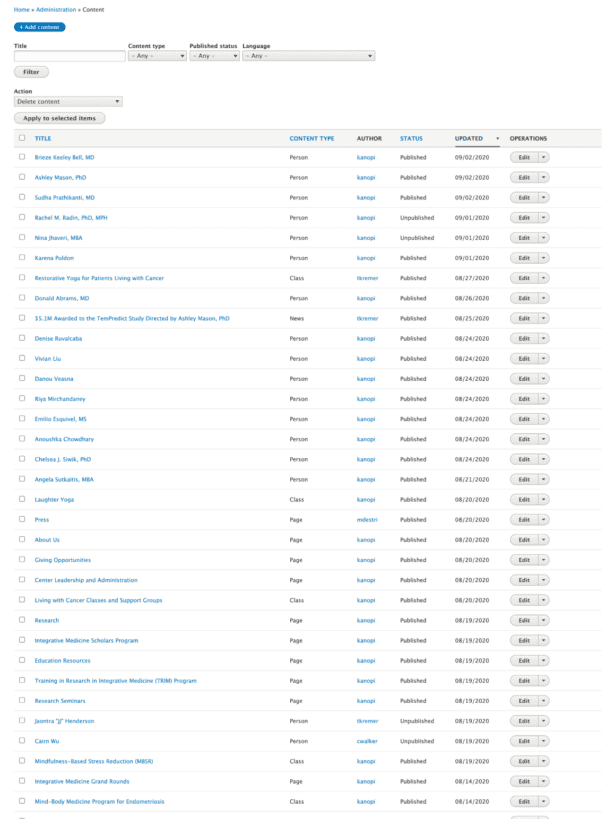Open Restorative Yoga for Patients Living with Cancer
The image size is (615, 819).
pyautogui.click(x=99, y=278)
